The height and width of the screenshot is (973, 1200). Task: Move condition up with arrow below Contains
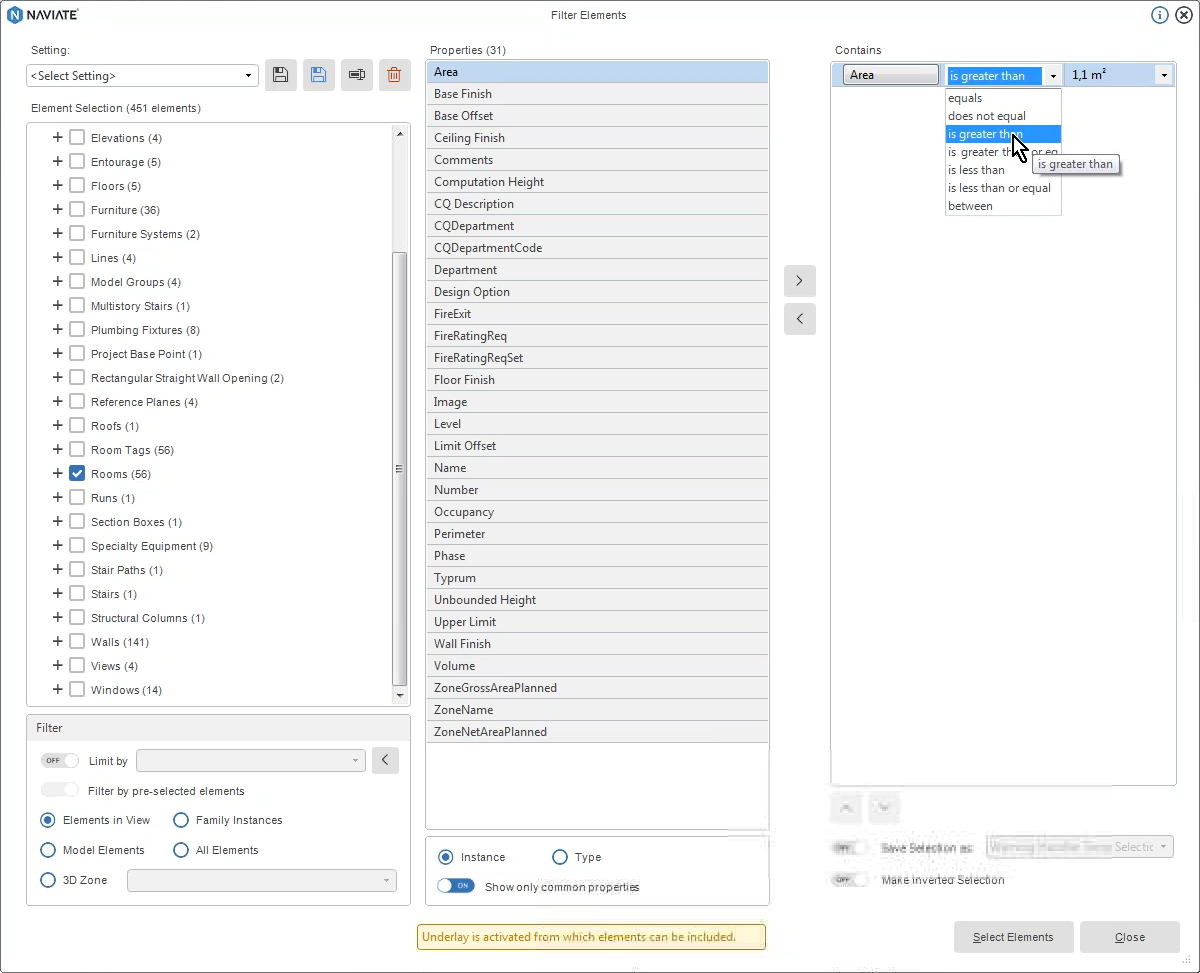pos(845,807)
